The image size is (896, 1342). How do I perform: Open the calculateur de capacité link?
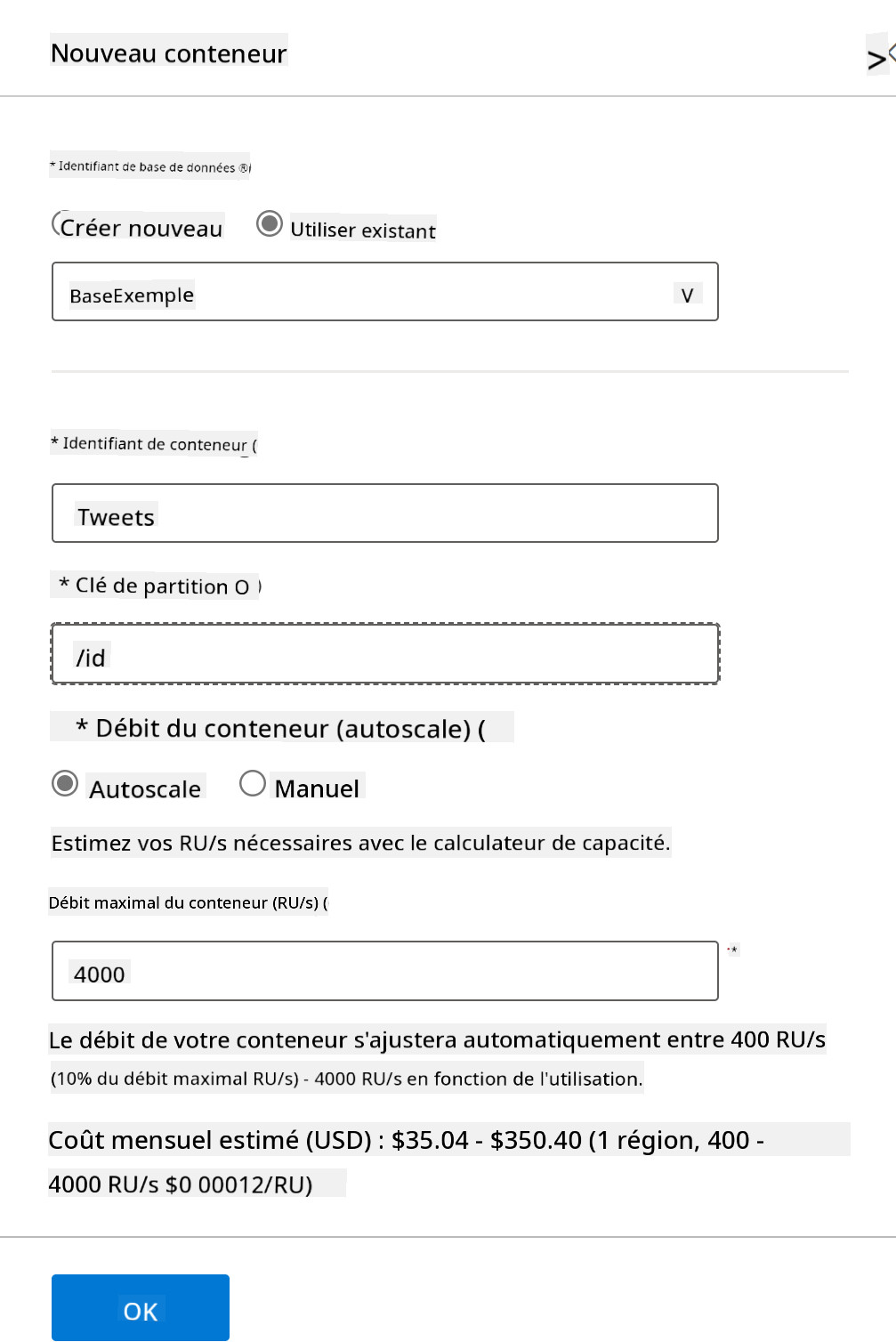click(x=551, y=843)
